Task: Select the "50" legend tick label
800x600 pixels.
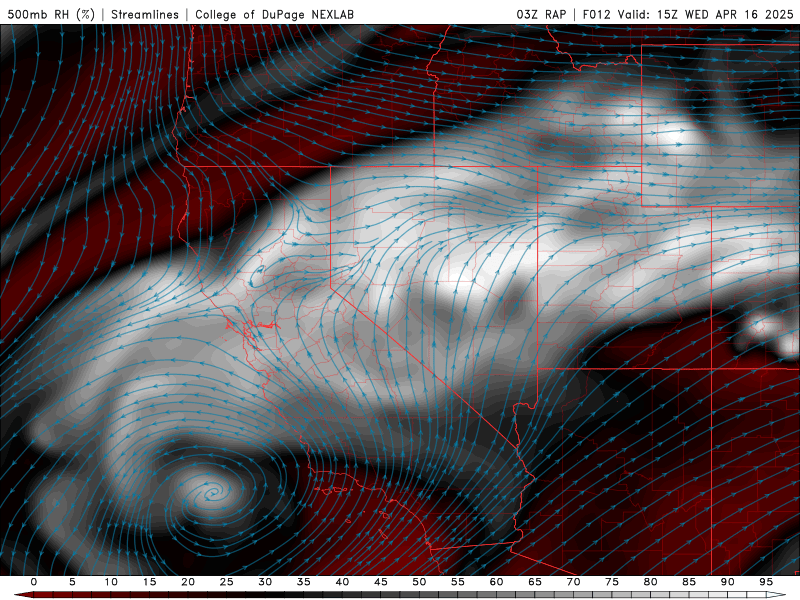Action: 419,582
